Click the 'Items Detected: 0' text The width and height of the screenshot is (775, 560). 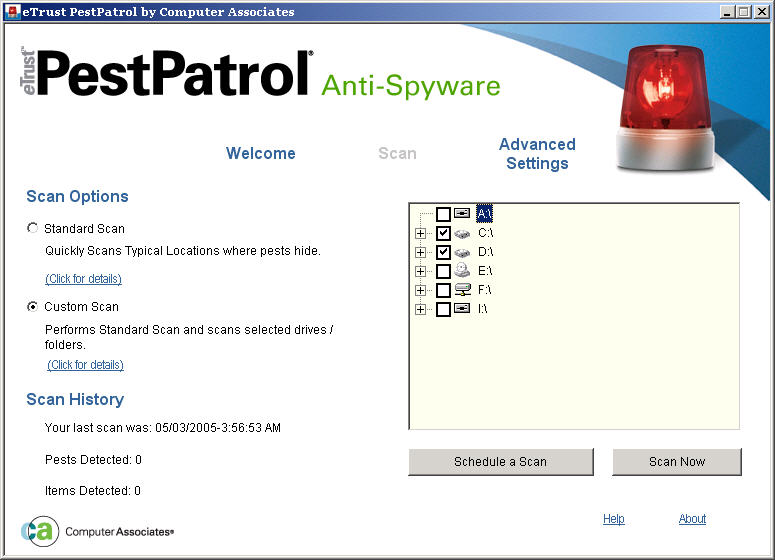(x=92, y=491)
